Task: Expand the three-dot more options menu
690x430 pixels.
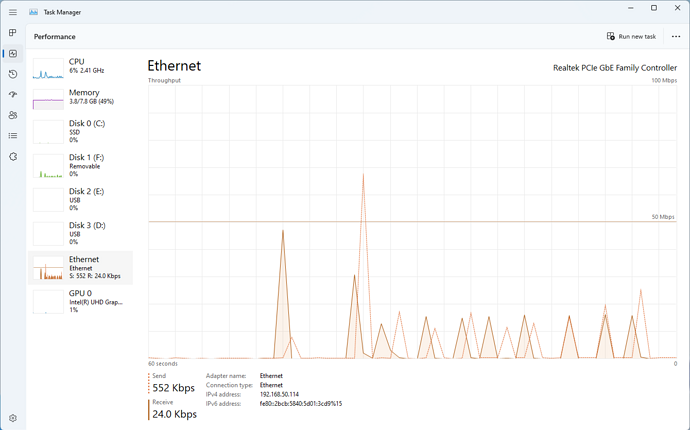Action: [676, 36]
